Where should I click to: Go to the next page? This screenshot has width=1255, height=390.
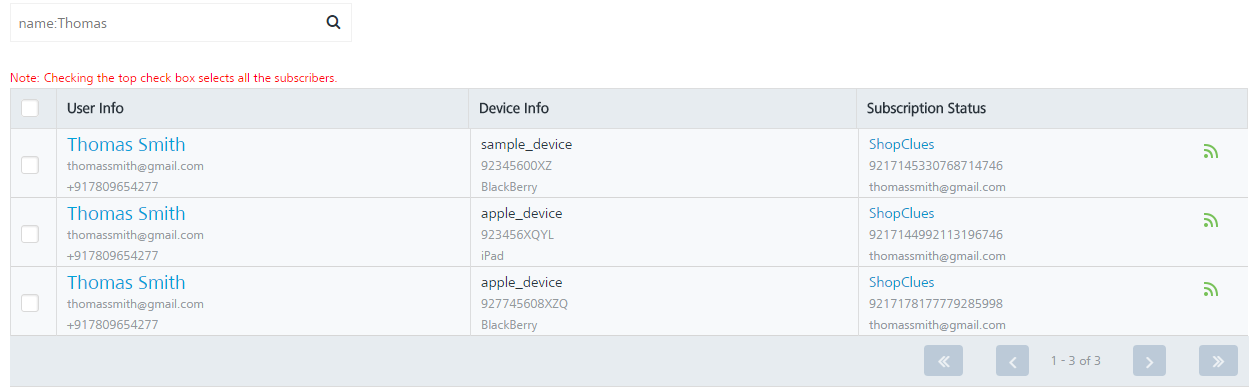coord(1150,360)
